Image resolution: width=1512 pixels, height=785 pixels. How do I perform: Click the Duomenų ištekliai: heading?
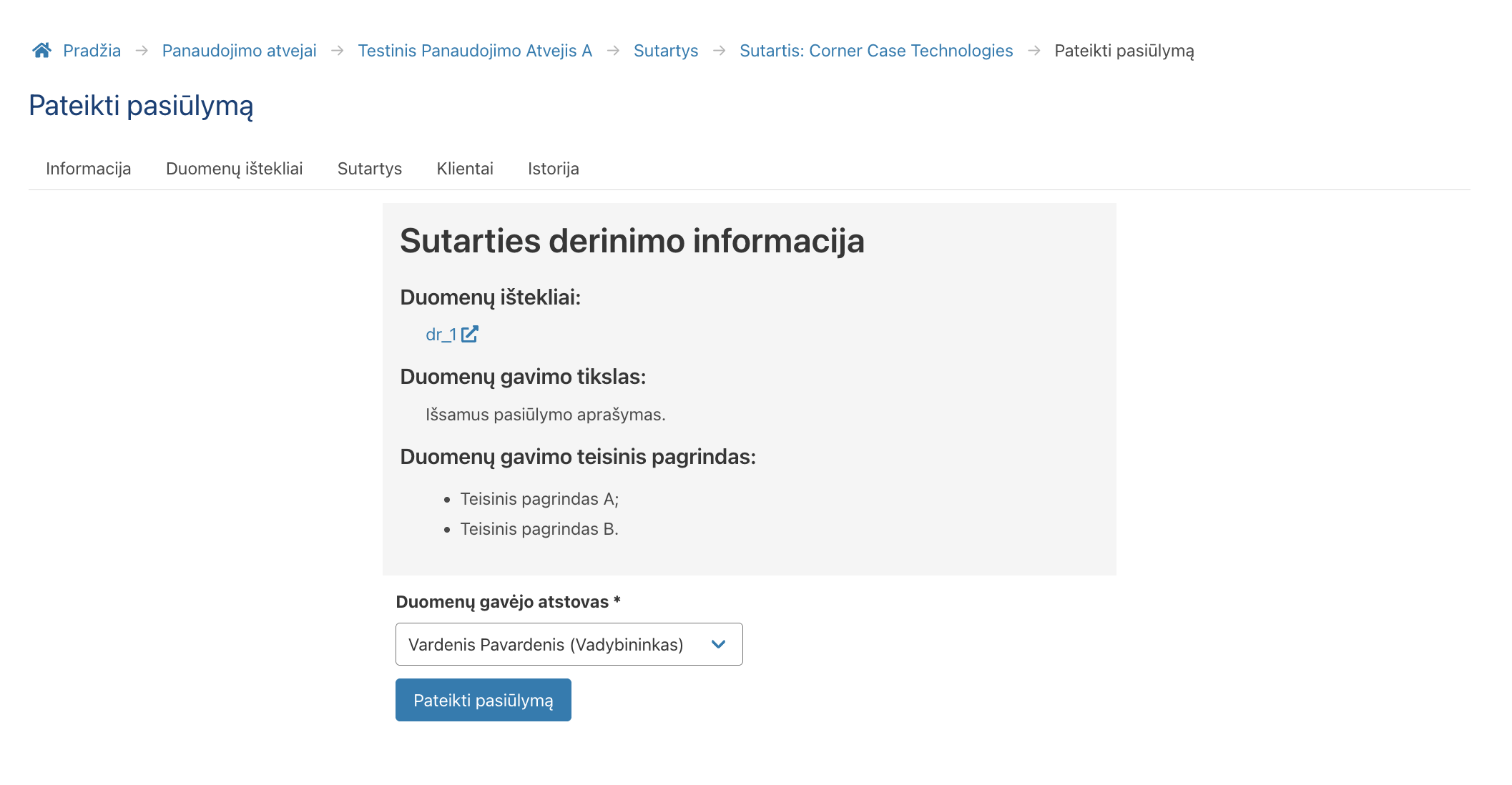pos(490,297)
